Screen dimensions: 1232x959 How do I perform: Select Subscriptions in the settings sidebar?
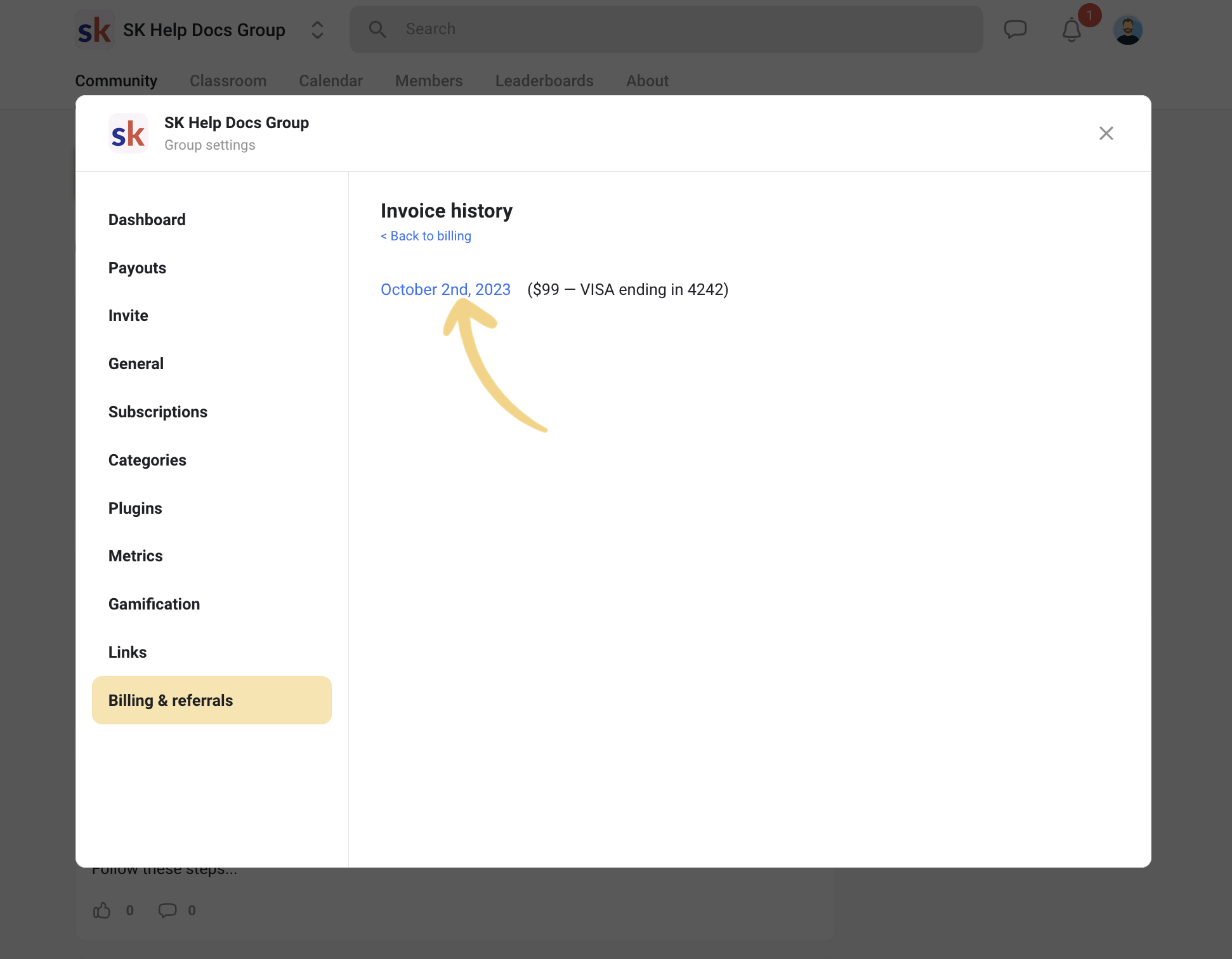point(158,412)
